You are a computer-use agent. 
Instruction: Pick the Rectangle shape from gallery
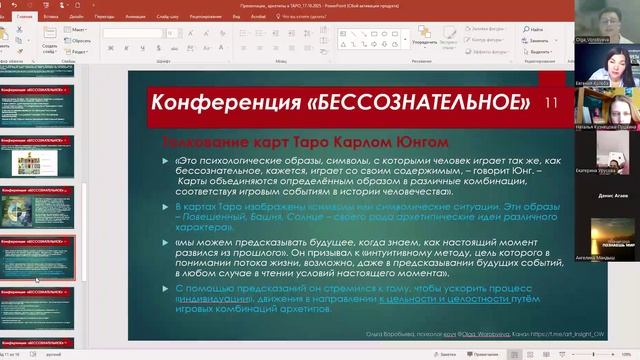[374, 33]
